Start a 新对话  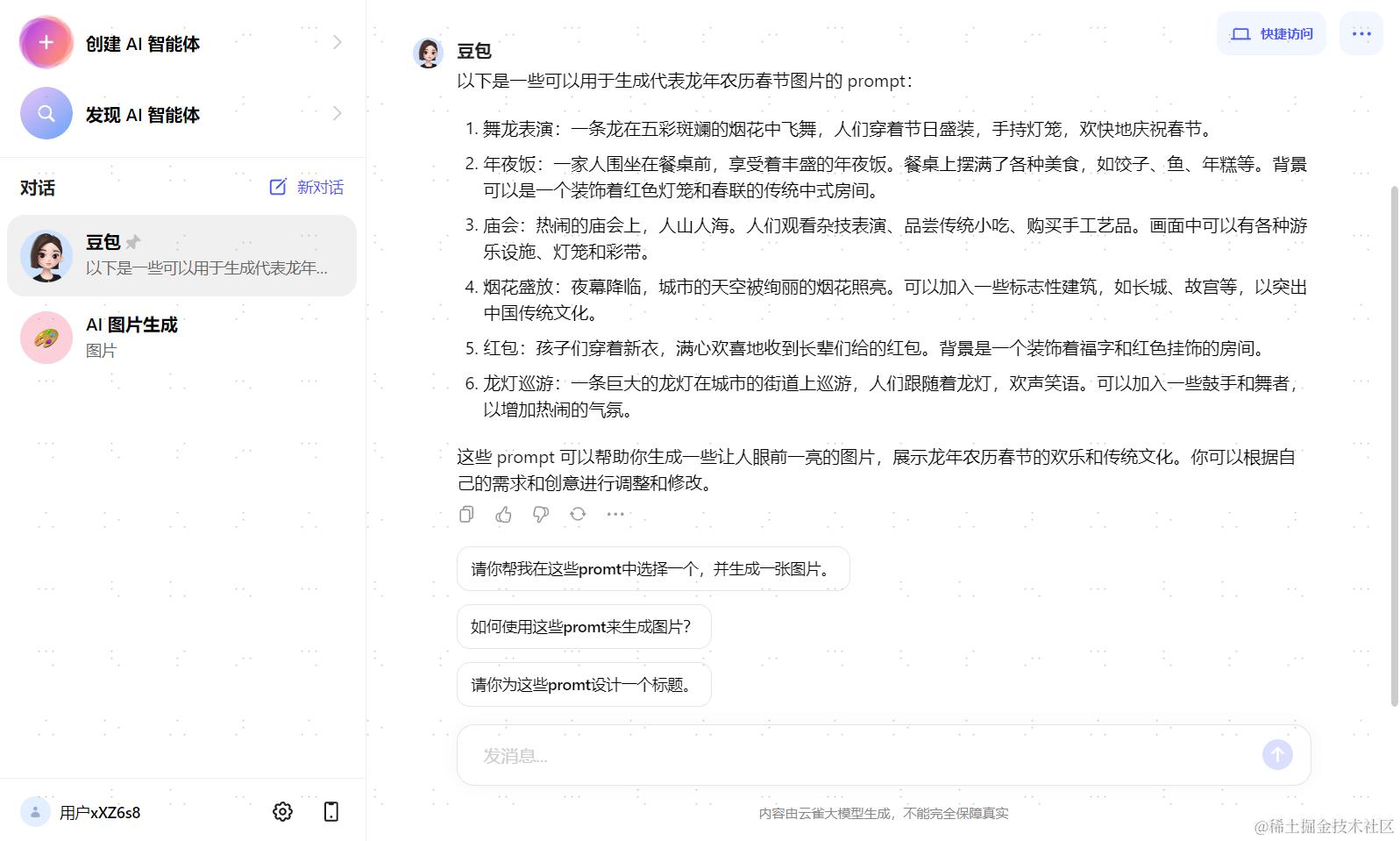(306, 187)
